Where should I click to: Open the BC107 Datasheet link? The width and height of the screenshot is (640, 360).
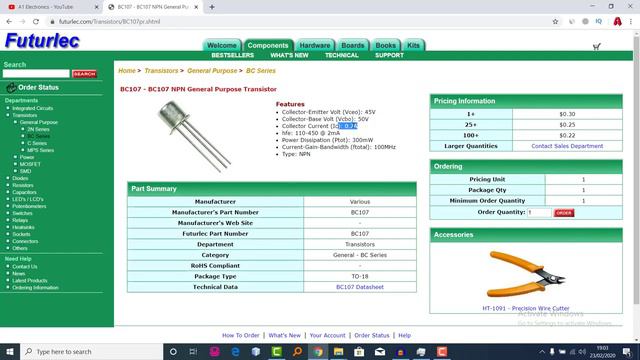click(360, 287)
